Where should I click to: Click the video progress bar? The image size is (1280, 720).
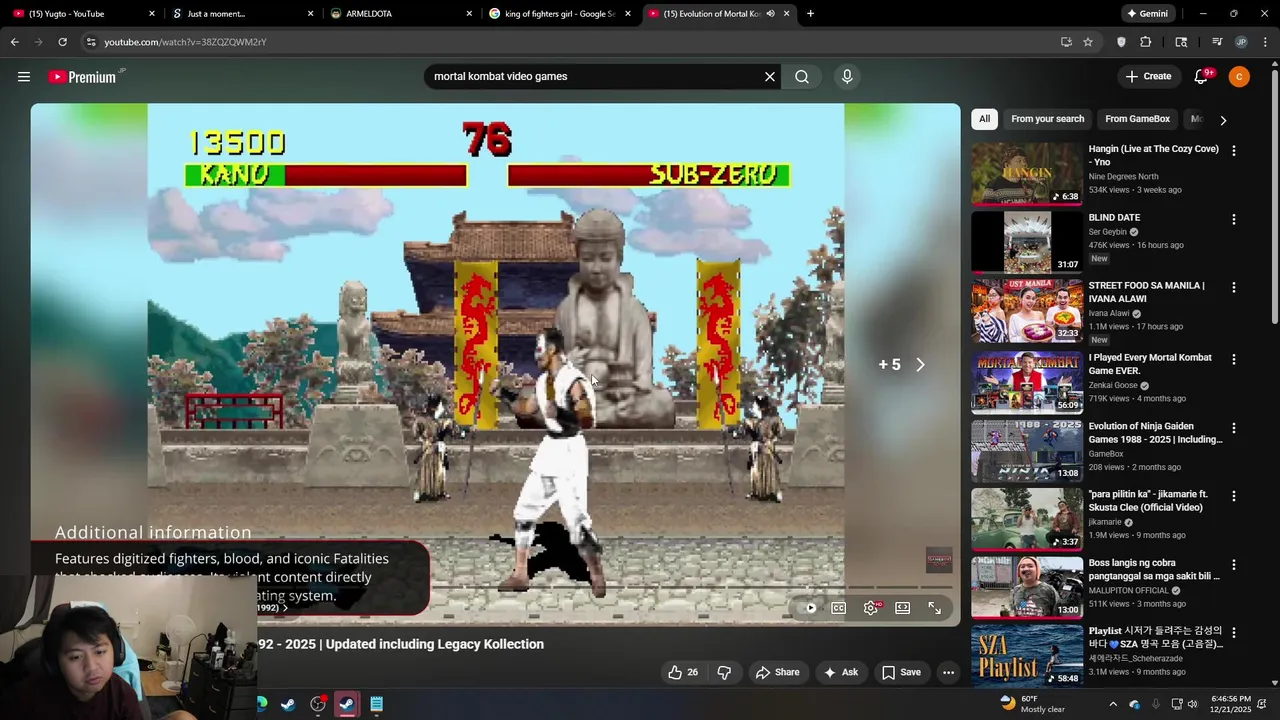tap(495, 587)
